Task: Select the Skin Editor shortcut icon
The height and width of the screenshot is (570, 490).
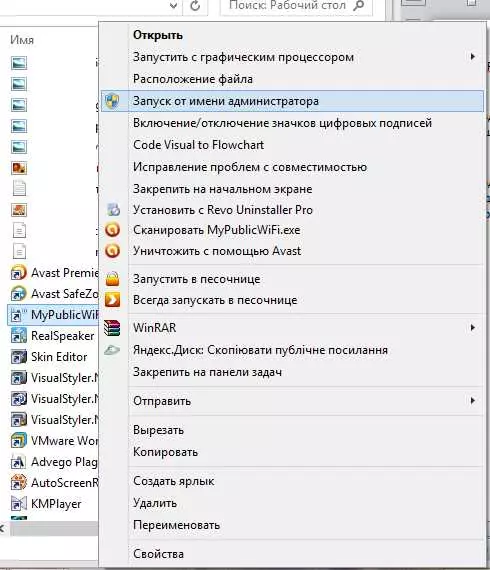Action: pyautogui.click(x=19, y=357)
